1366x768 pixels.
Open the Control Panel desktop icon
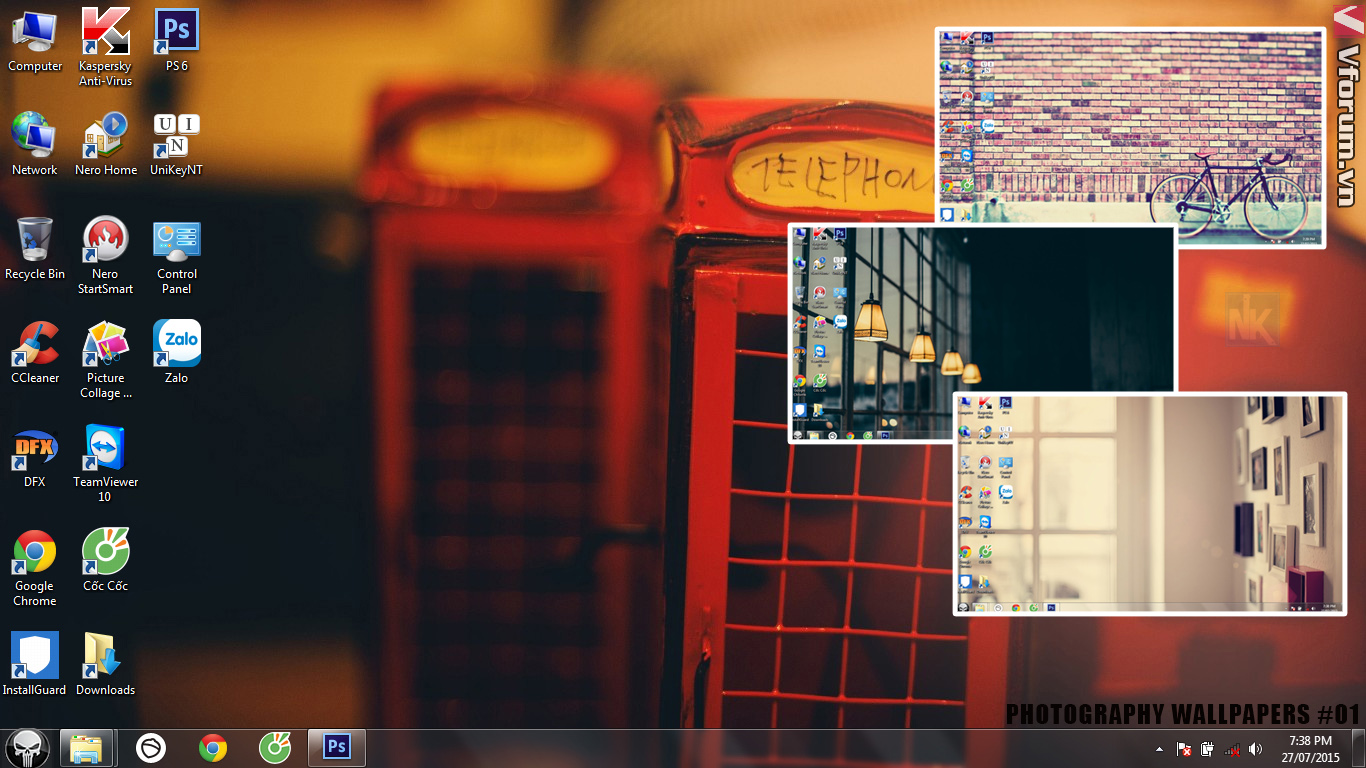point(177,256)
